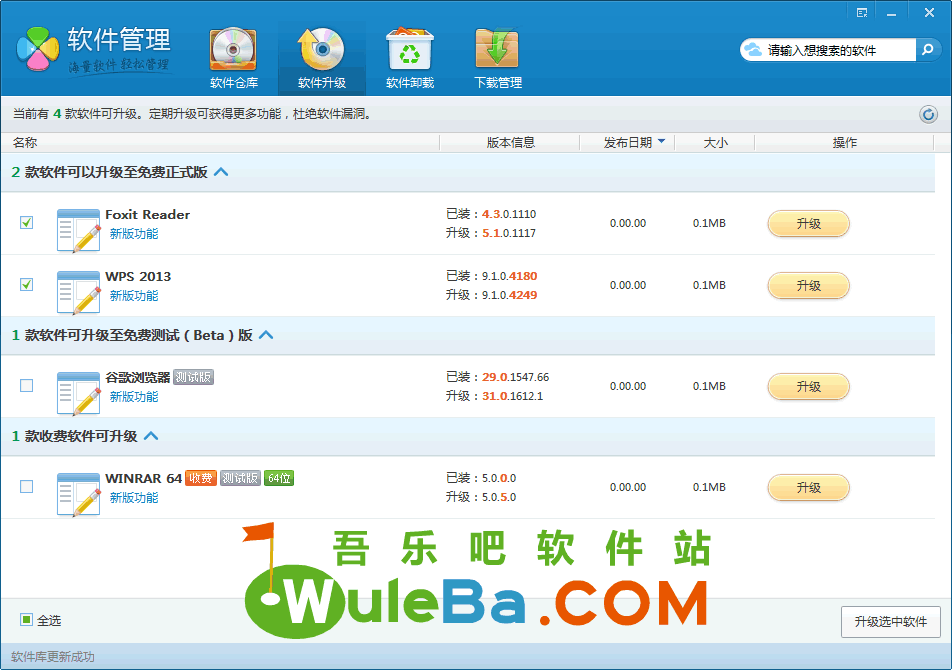This screenshot has height=670, width=952.
Task: Sort by 名称 column header
Action: click(x=25, y=143)
